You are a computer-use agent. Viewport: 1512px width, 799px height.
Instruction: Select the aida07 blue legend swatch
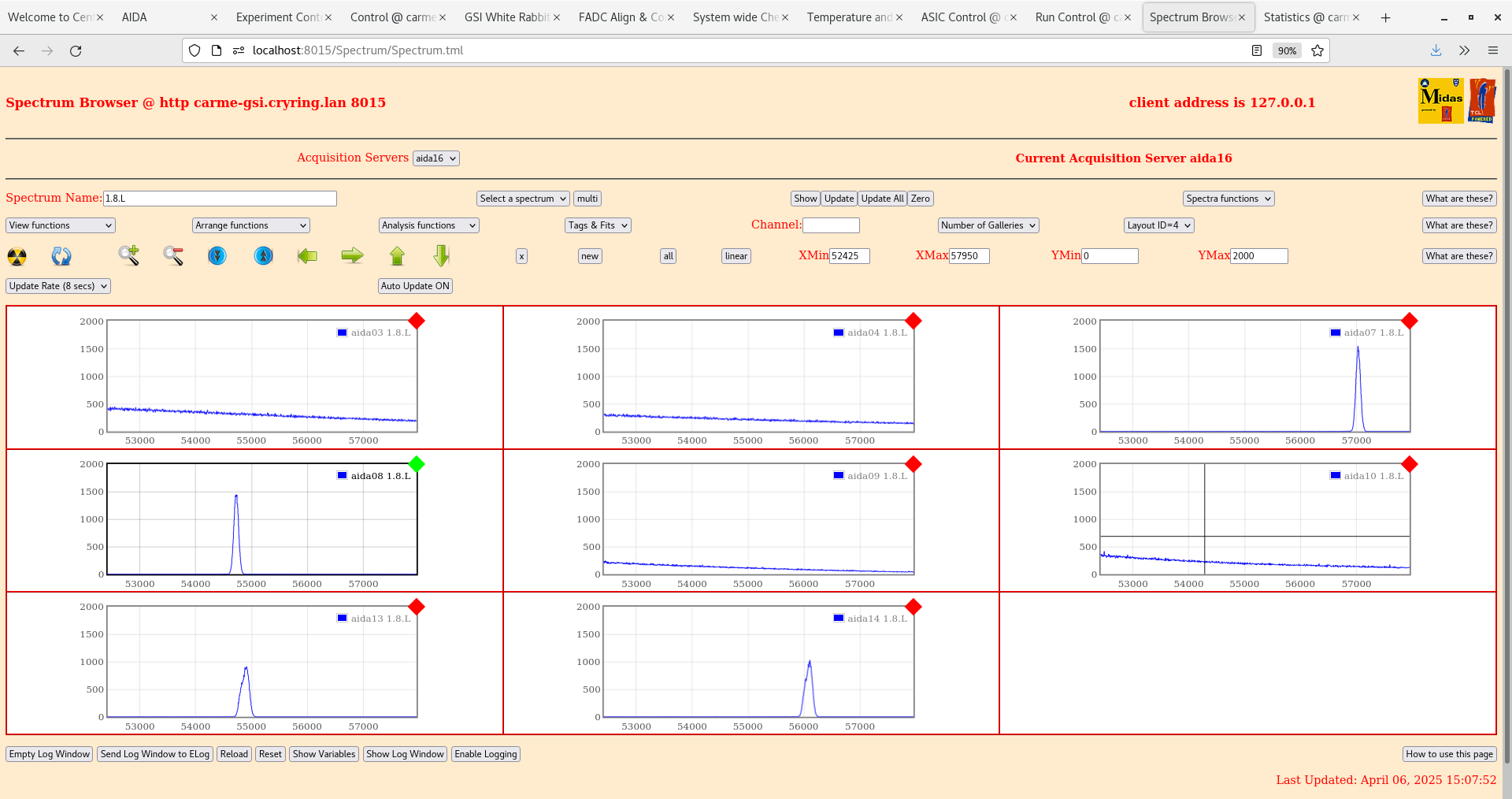1335,333
